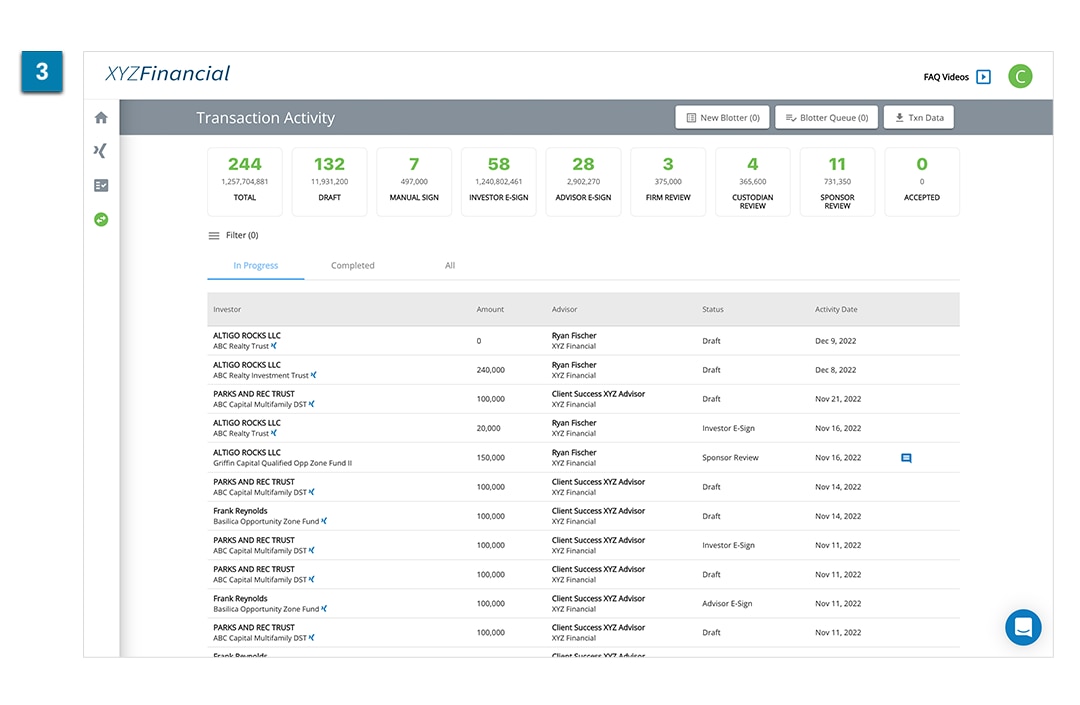
Task: Download Txn Data
Action: (x=918, y=118)
